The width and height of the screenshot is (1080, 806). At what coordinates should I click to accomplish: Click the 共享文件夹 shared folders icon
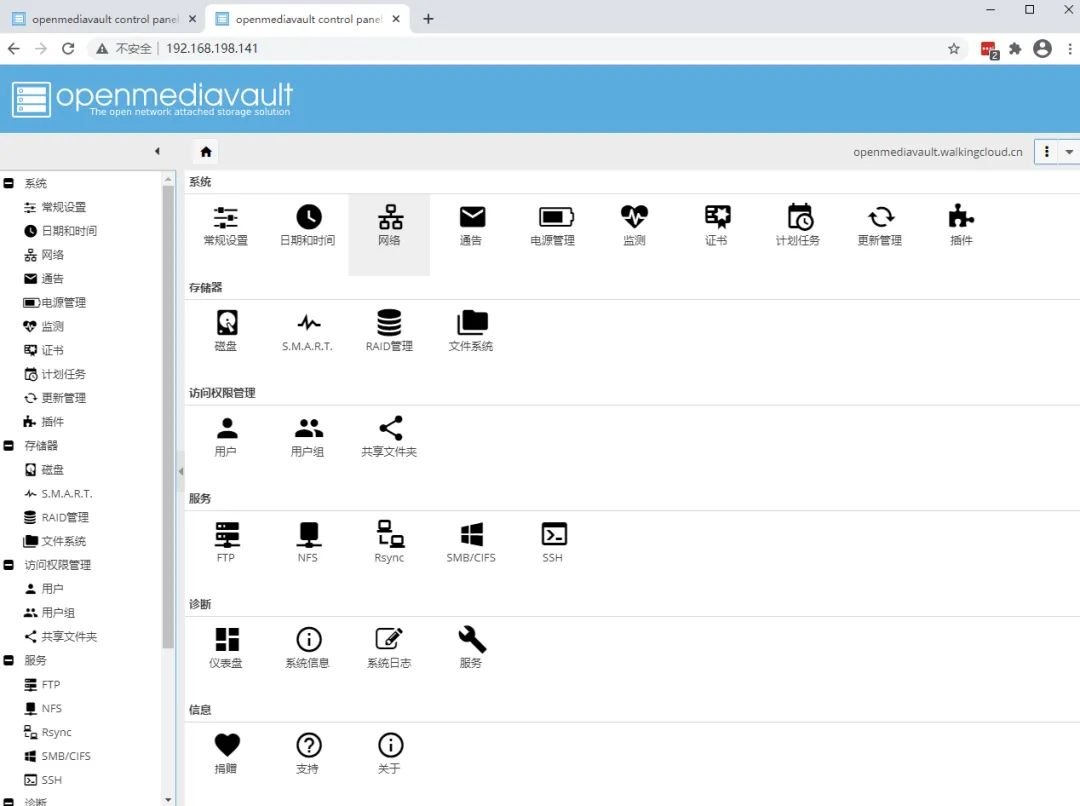coord(389,436)
